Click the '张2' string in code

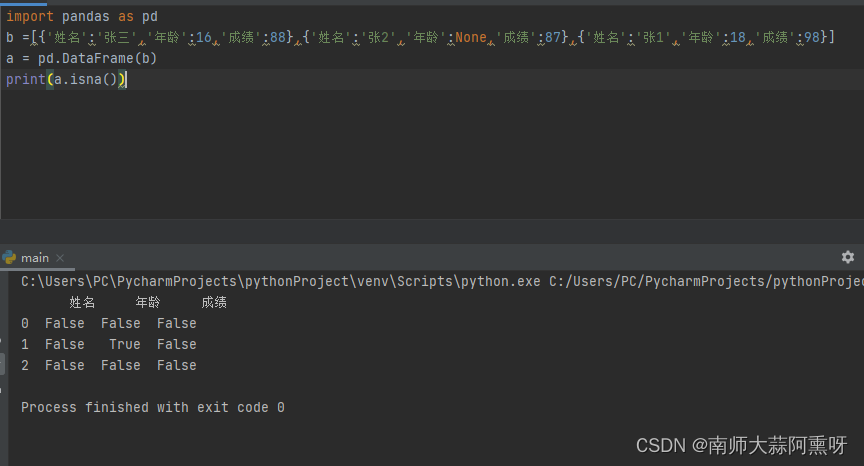click(378, 37)
